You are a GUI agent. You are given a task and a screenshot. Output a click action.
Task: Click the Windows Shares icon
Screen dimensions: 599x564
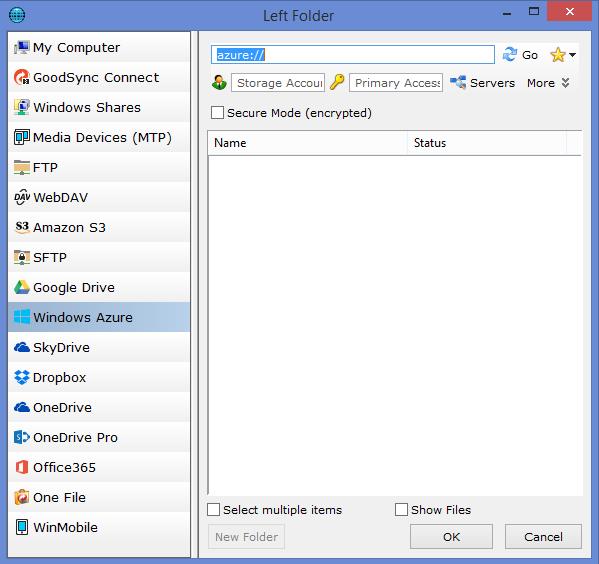[x=21, y=107]
